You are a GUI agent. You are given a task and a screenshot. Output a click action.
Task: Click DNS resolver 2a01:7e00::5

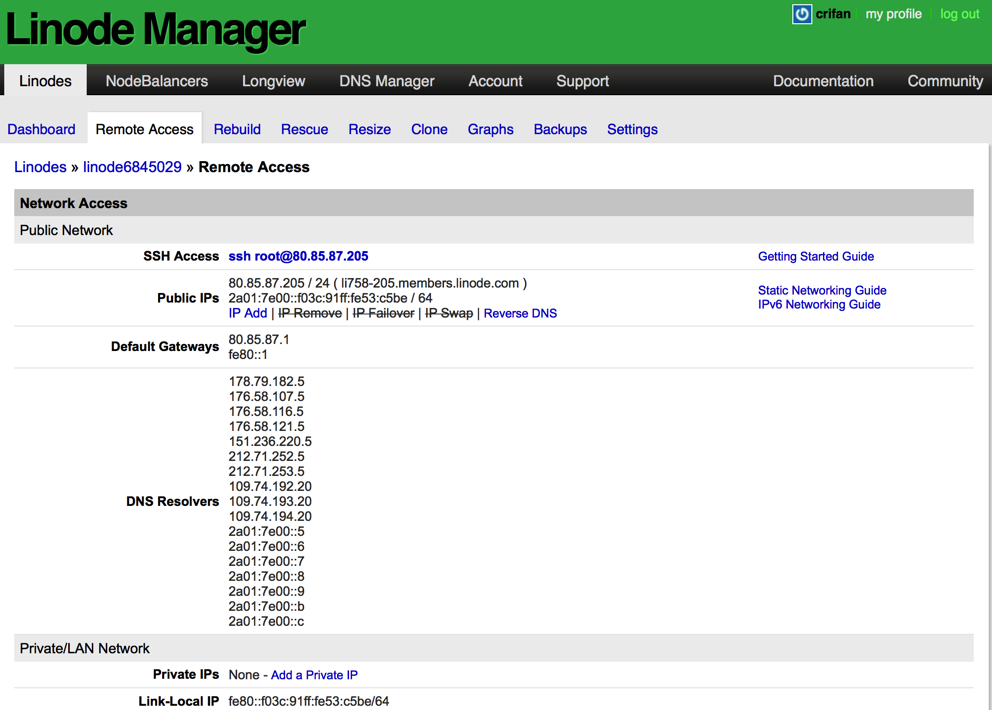coord(266,532)
